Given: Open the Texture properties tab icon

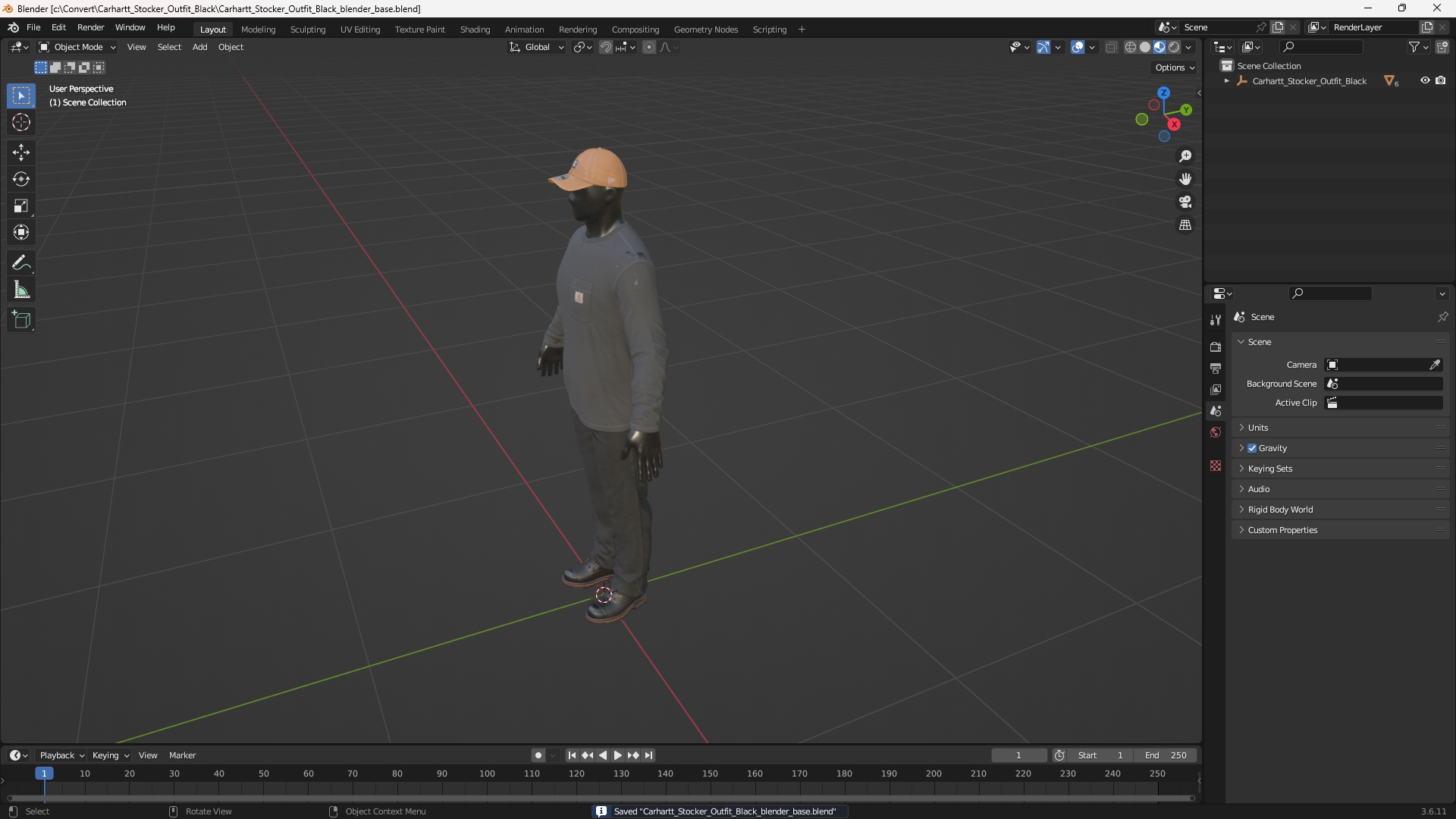Looking at the screenshot, I should tap(1216, 466).
